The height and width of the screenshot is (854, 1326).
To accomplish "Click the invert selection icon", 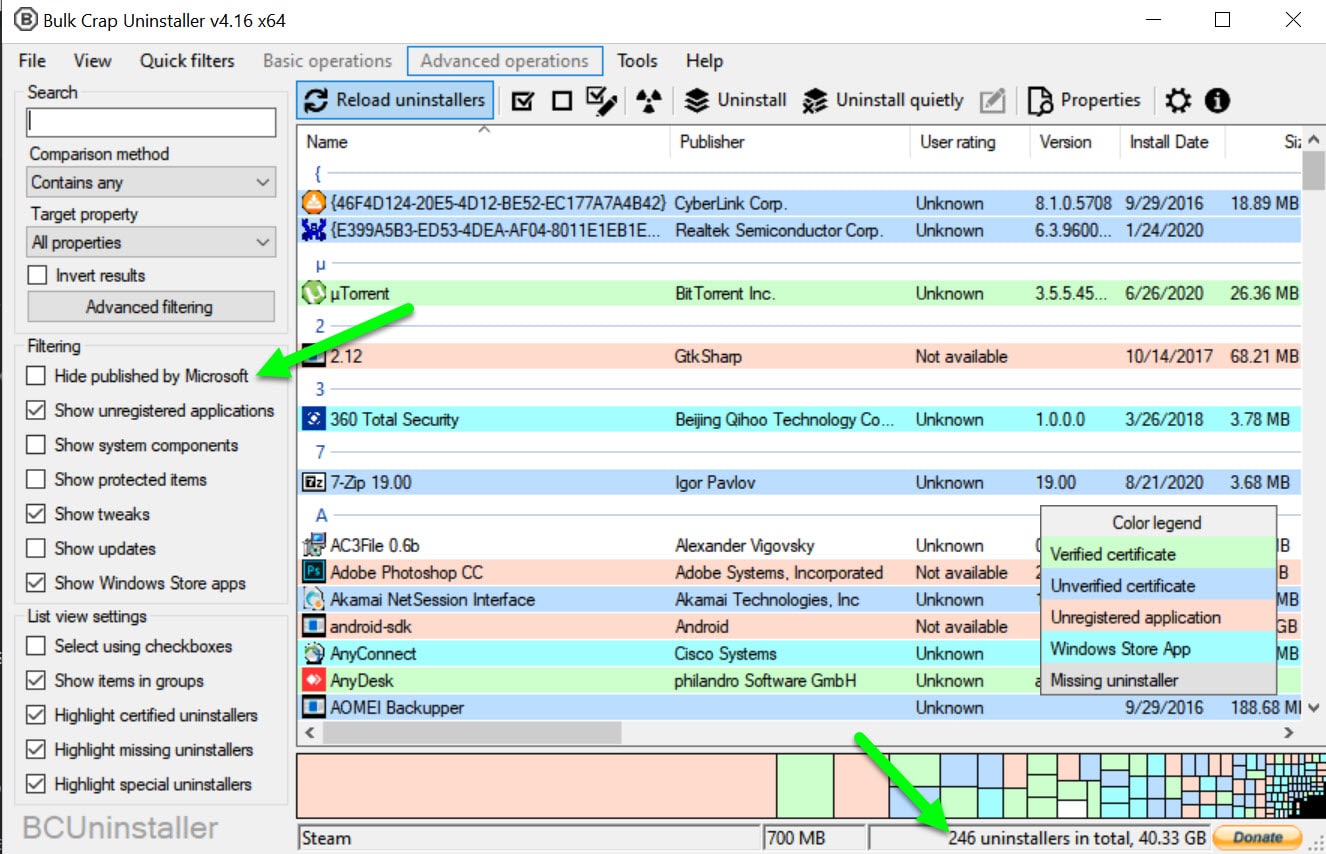I will (x=601, y=101).
